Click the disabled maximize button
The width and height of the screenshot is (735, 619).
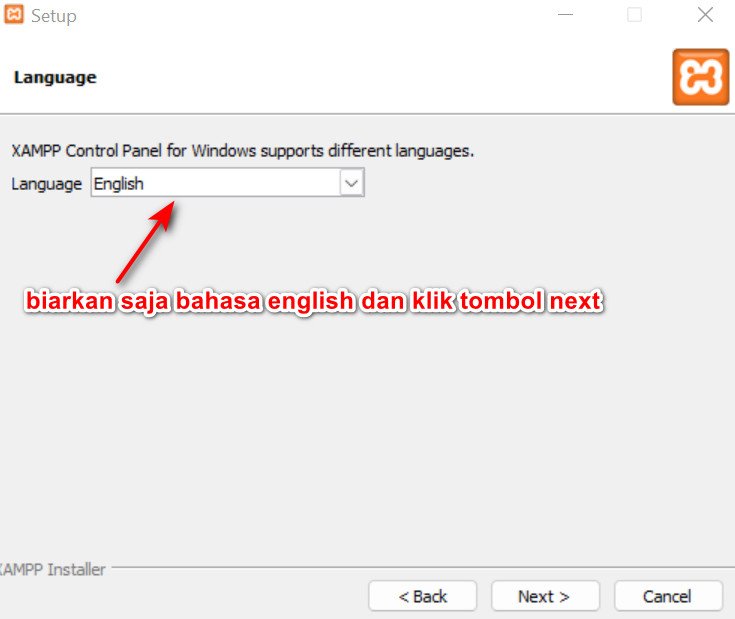(634, 15)
